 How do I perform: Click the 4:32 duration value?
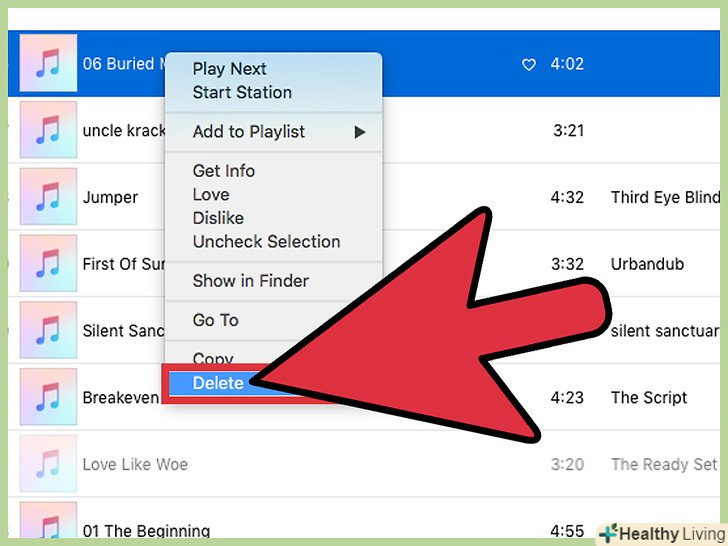[567, 197]
